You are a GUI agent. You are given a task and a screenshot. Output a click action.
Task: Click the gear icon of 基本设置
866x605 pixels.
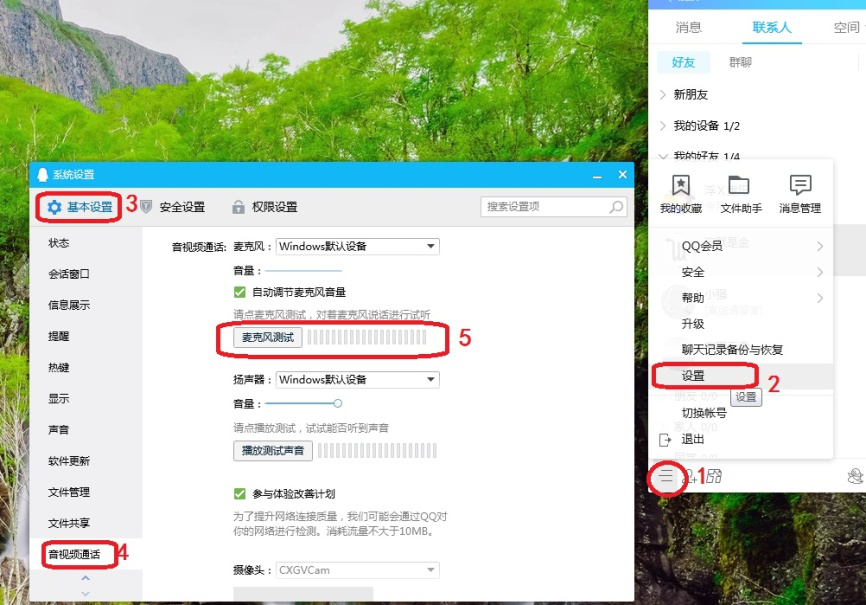pyautogui.click(x=55, y=207)
